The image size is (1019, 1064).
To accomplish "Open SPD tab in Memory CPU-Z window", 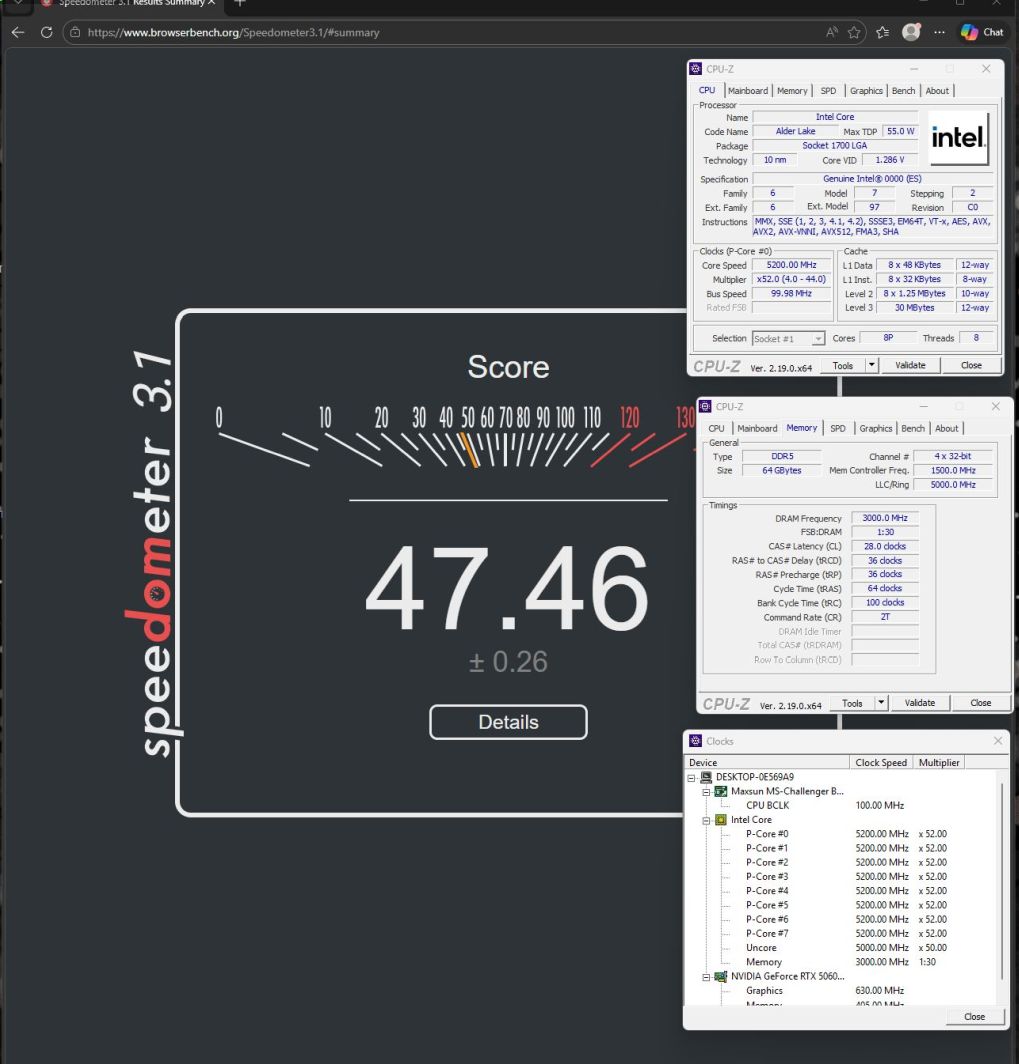I will click(x=838, y=428).
